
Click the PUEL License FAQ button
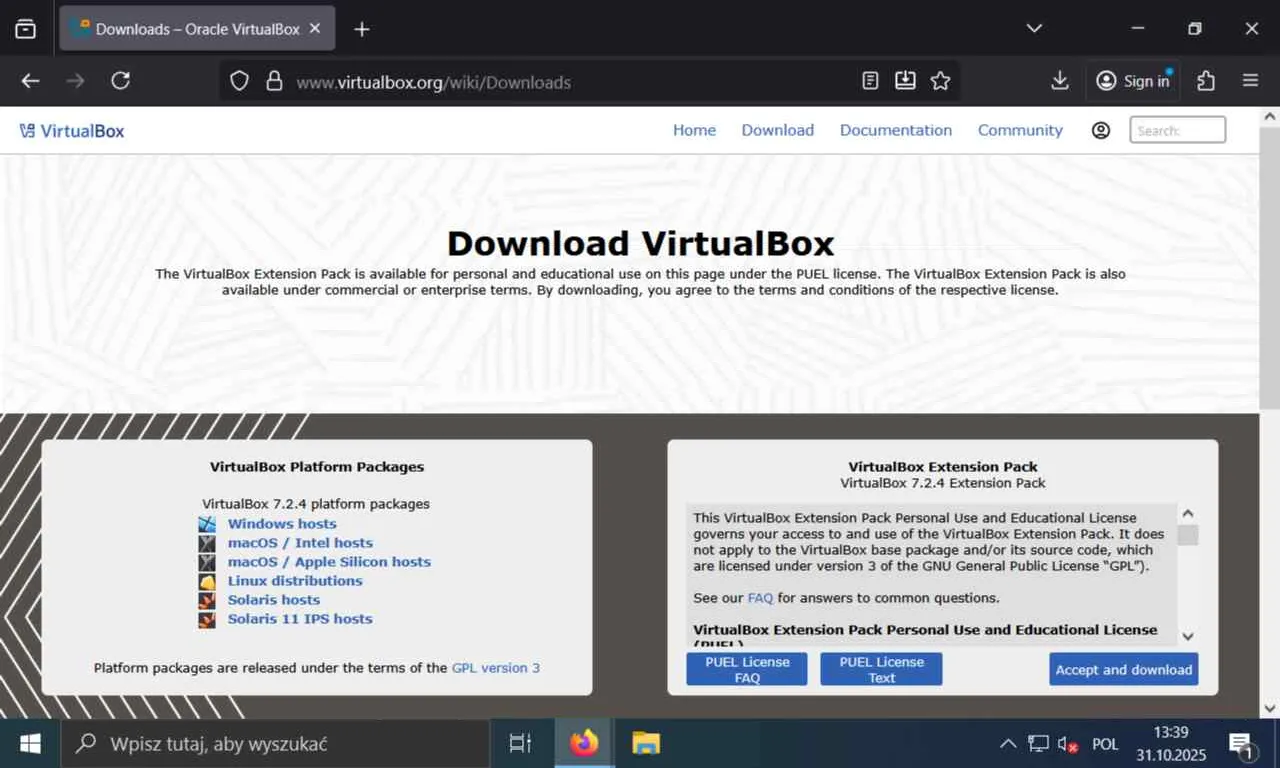point(747,670)
